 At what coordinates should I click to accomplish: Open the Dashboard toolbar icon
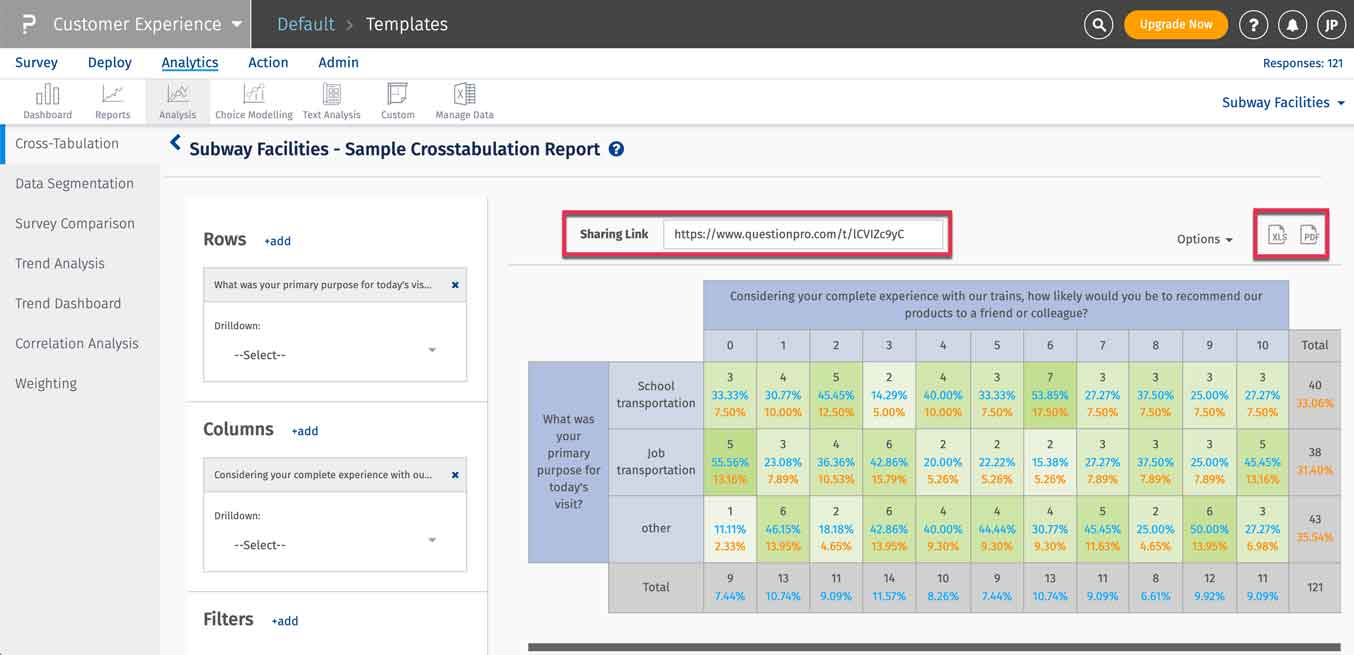[48, 102]
